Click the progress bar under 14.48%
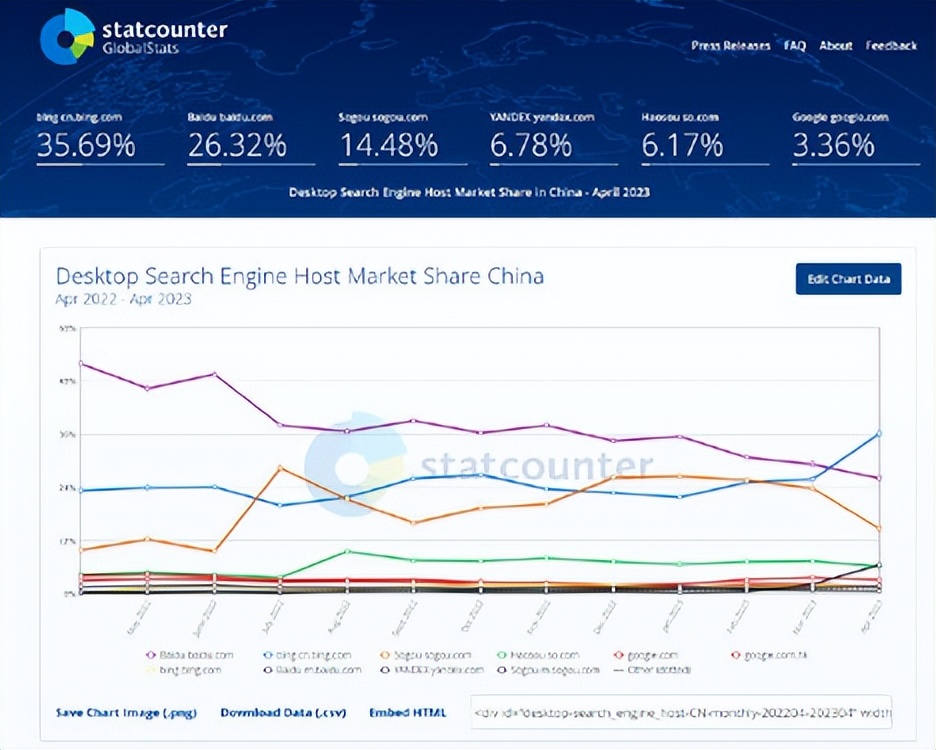Viewport: 936px width, 750px height. tap(403, 164)
